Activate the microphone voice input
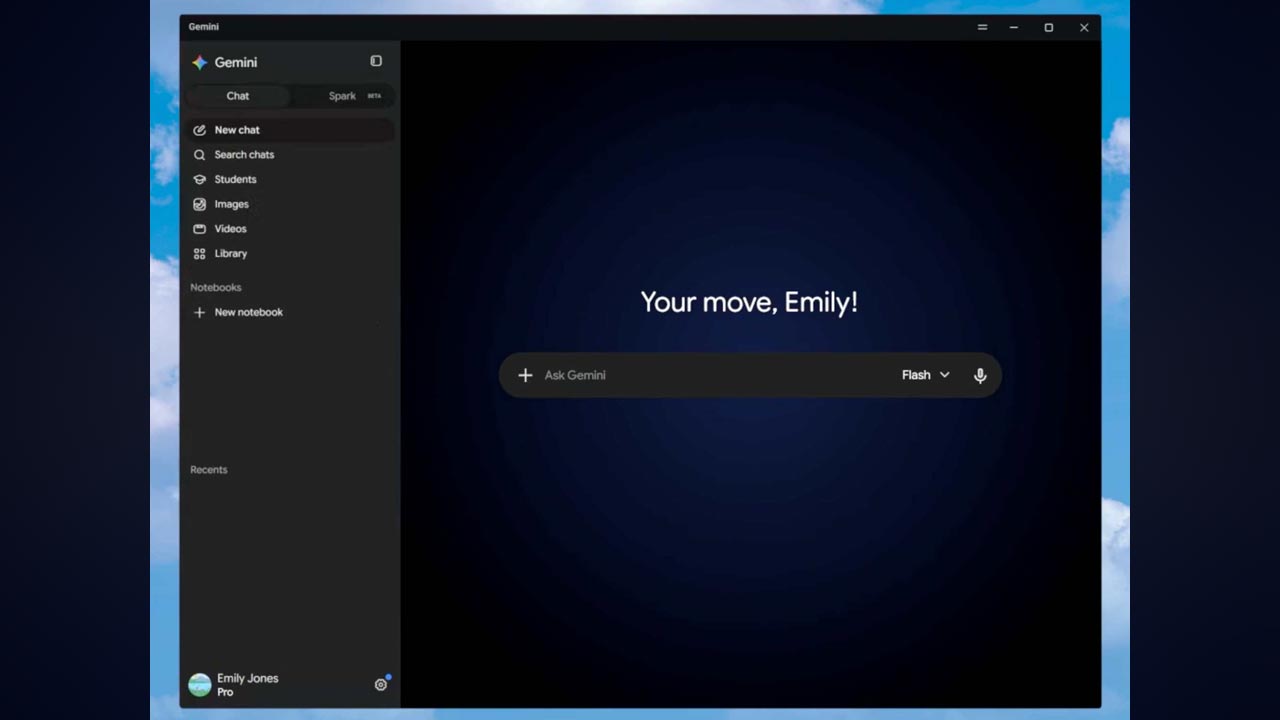Image resolution: width=1280 pixels, height=720 pixels. (x=980, y=375)
